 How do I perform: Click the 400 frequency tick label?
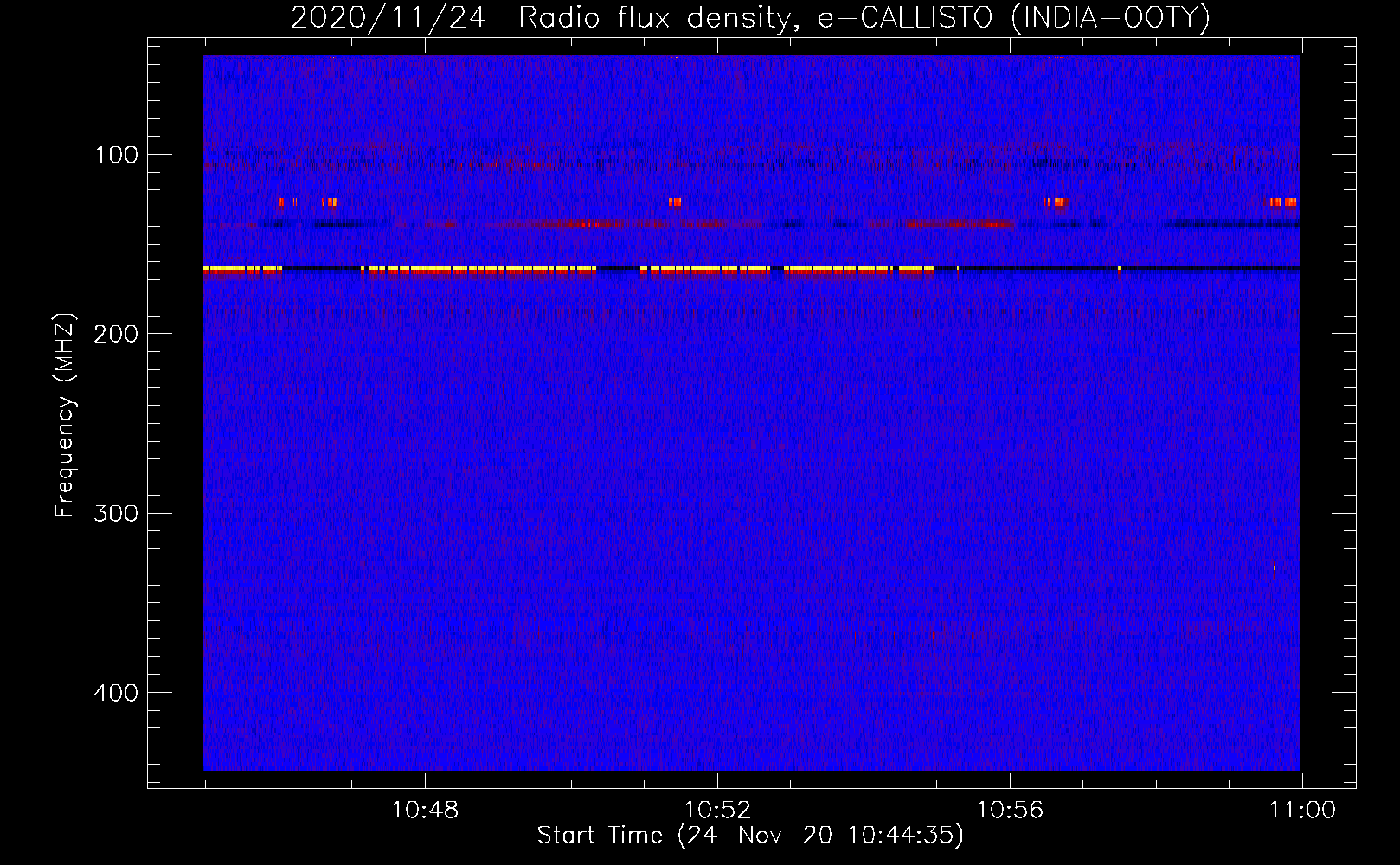pyautogui.click(x=116, y=693)
